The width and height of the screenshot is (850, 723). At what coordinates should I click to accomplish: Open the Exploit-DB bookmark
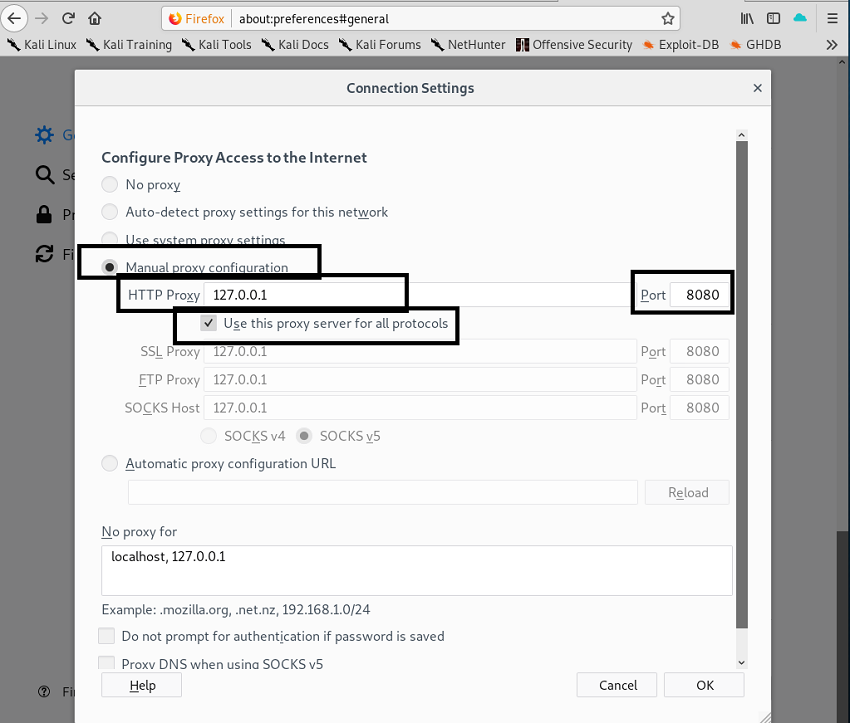click(680, 44)
